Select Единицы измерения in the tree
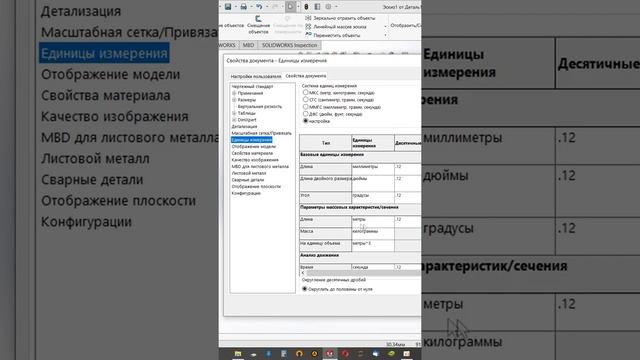This screenshot has width=640, height=360. [251, 140]
